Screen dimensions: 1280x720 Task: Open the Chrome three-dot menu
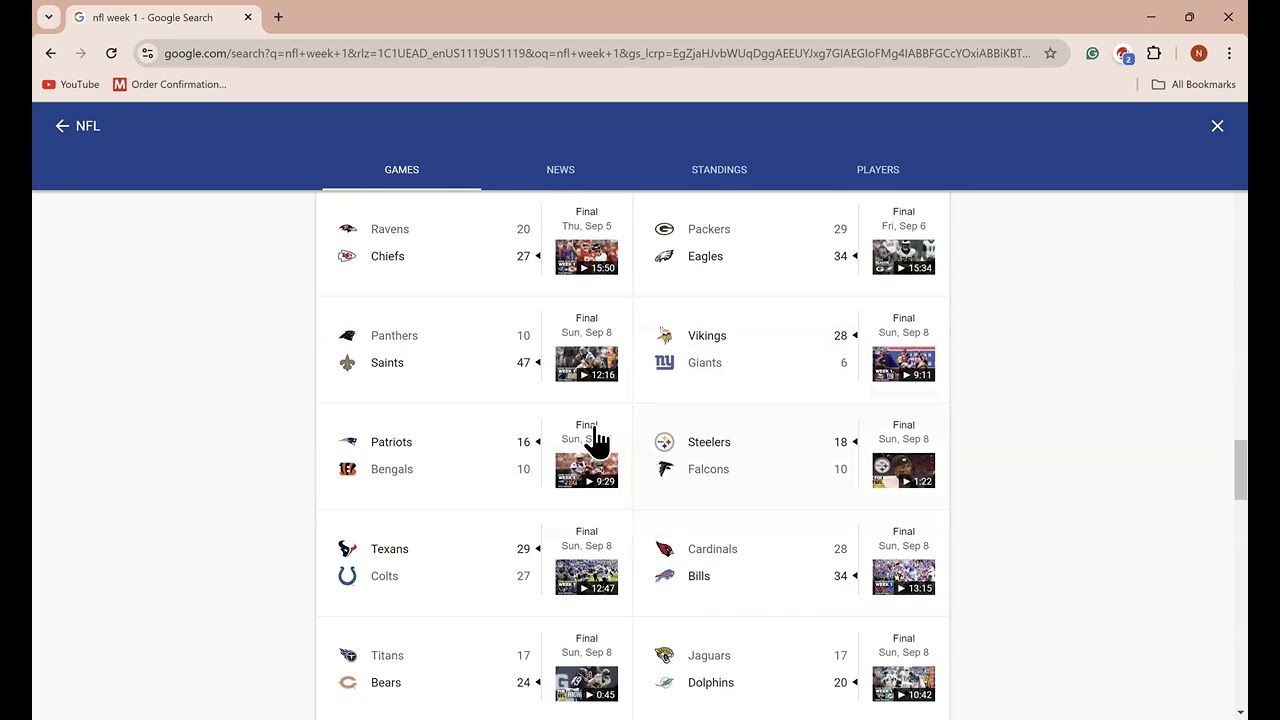pos(1229,53)
